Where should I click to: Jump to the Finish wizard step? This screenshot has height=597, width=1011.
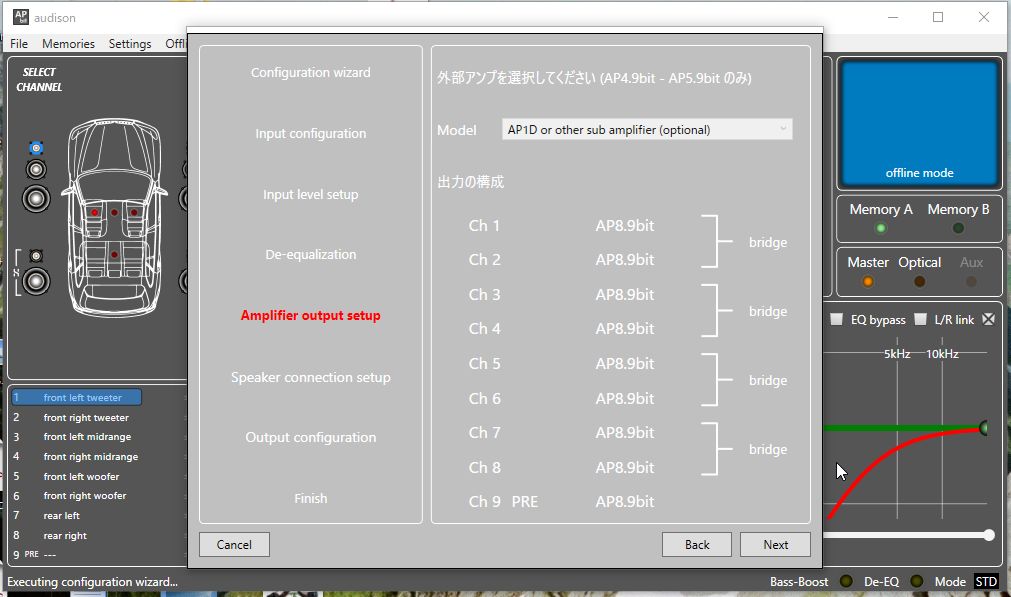311,498
